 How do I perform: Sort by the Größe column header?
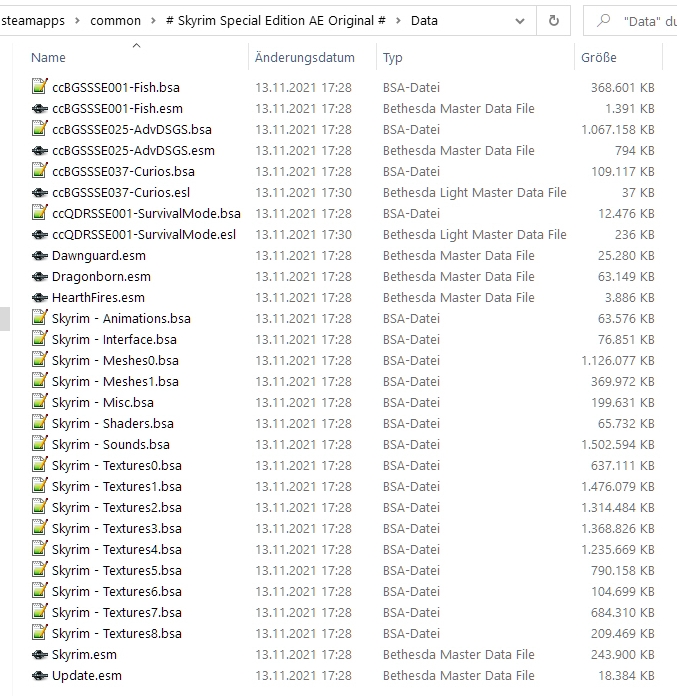point(599,57)
